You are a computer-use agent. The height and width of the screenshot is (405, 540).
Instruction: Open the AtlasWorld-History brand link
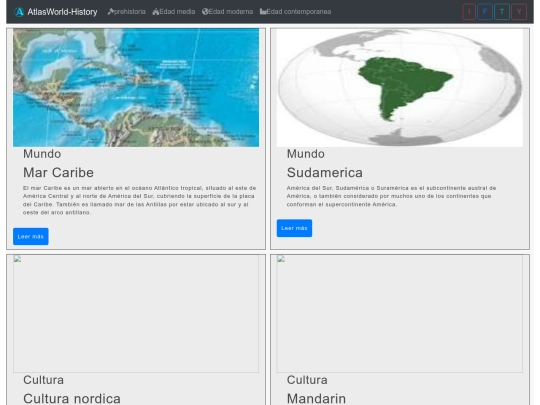[x=56, y=12]
